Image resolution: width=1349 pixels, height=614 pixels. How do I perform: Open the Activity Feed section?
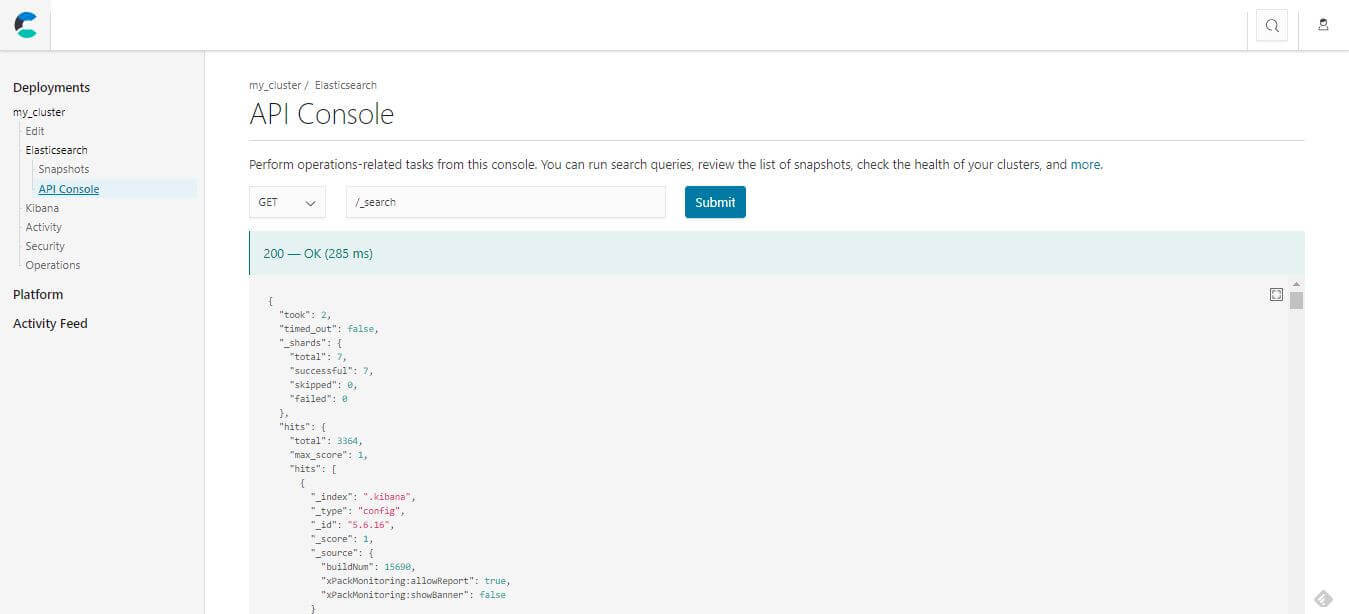click(50, 324)
